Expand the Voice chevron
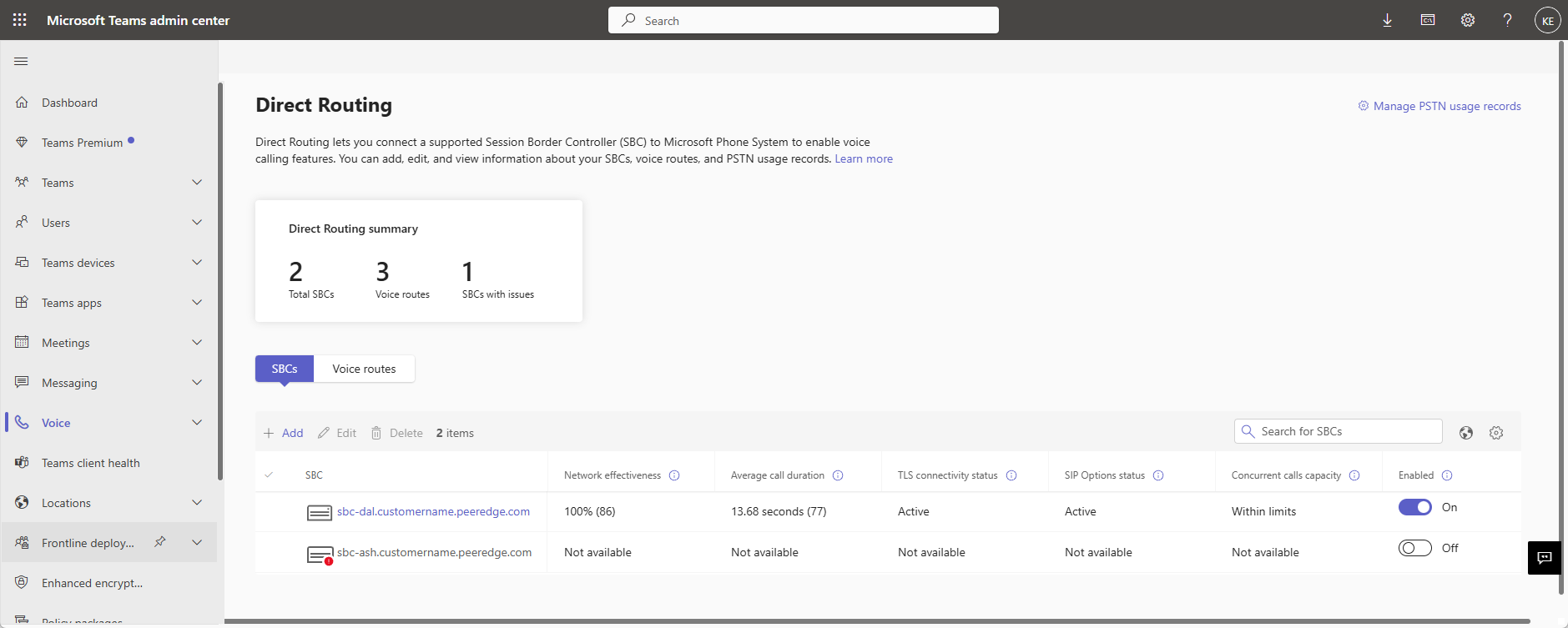Viewport: 1568px width, 628px height. 197,423
